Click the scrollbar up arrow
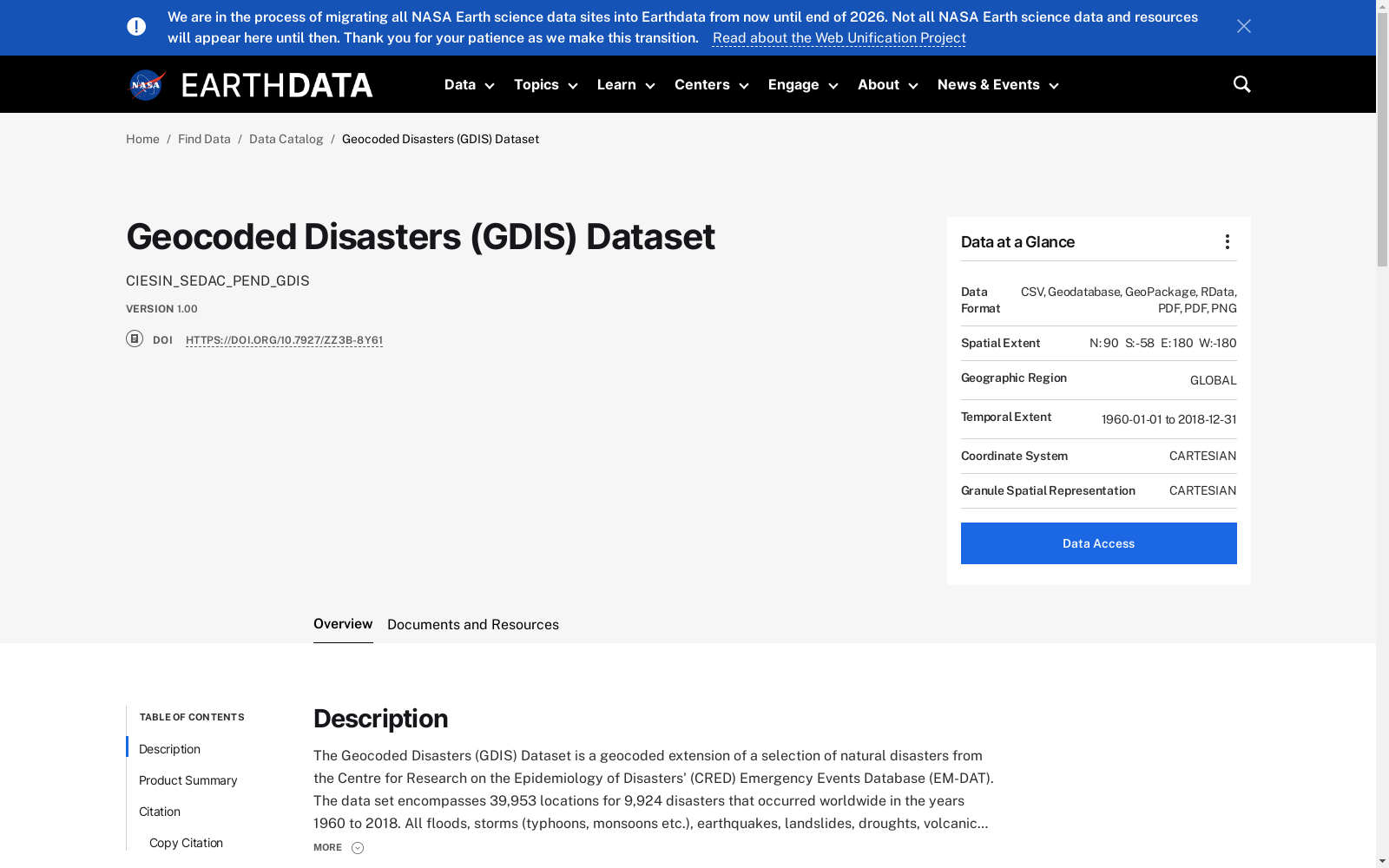Screen dimensions: 1389x868 1382,6
